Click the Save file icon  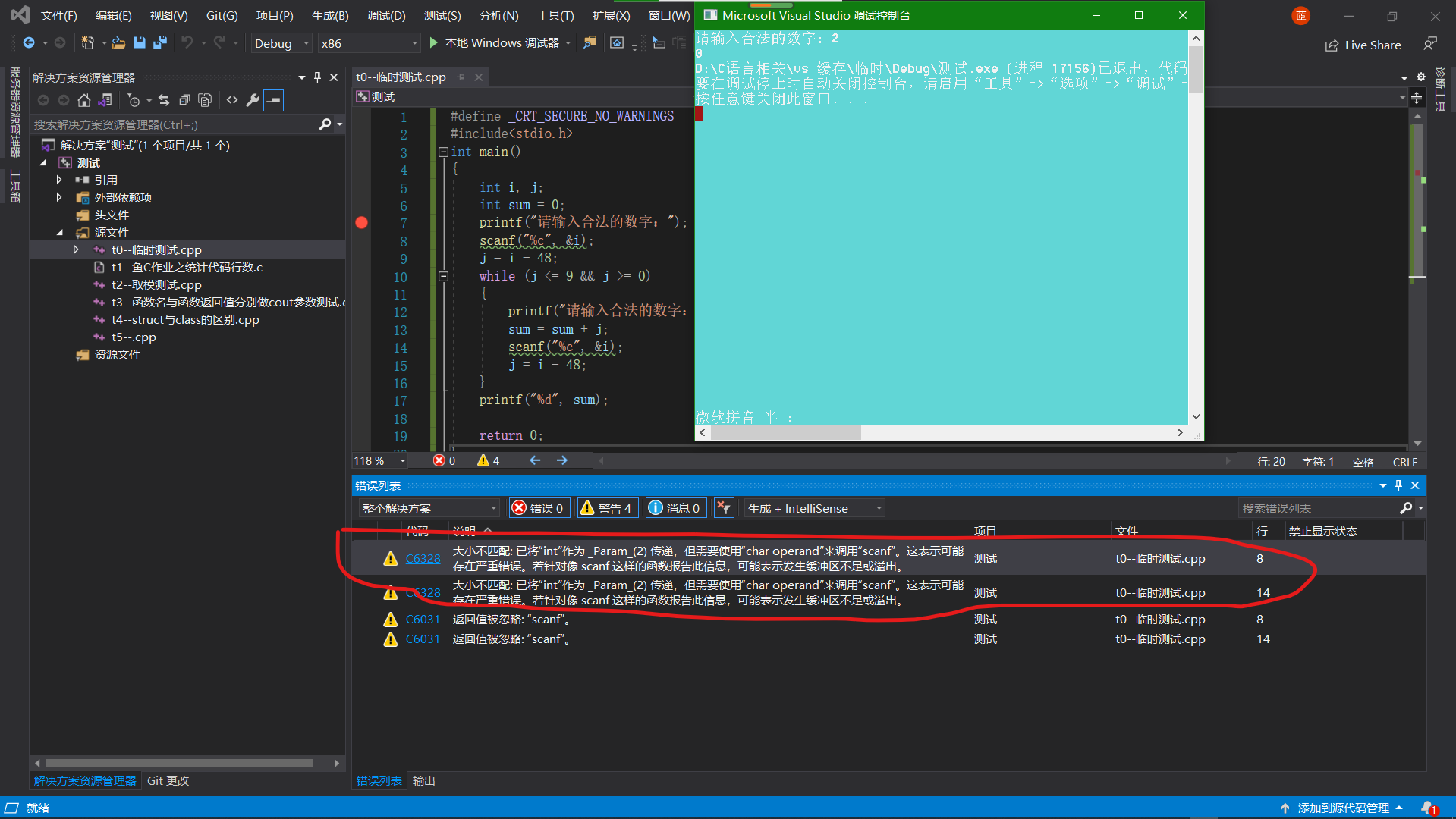point(139,43)
